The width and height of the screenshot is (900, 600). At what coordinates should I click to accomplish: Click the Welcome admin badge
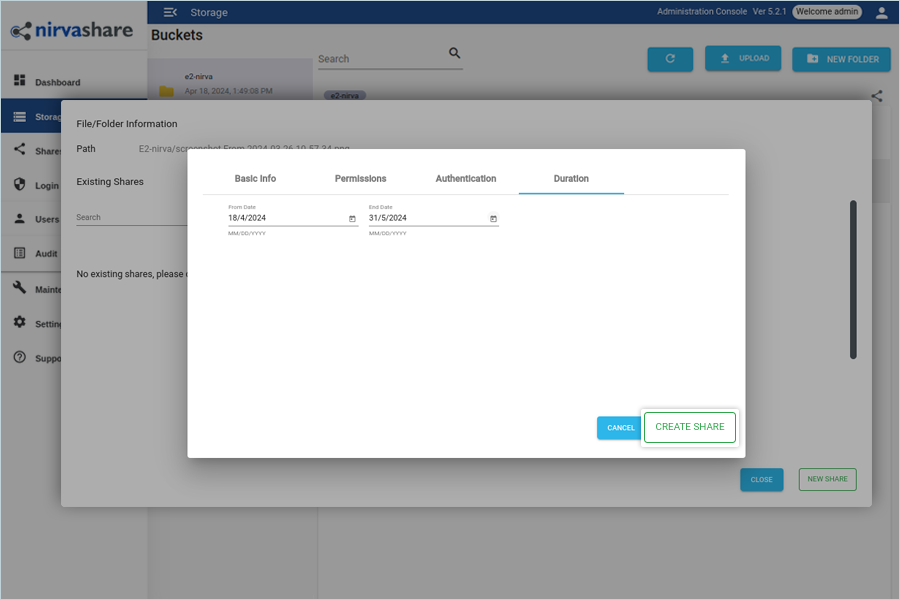click(x=827, y=12)
